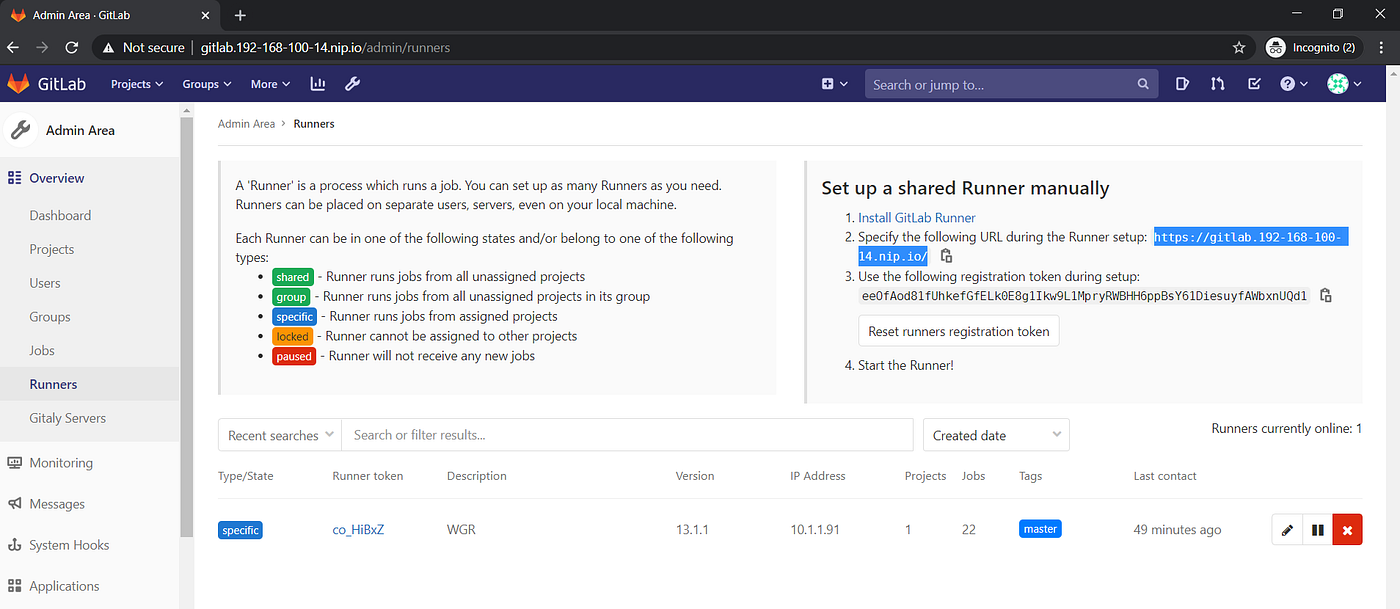Open a new browser tab

(240, 15)
